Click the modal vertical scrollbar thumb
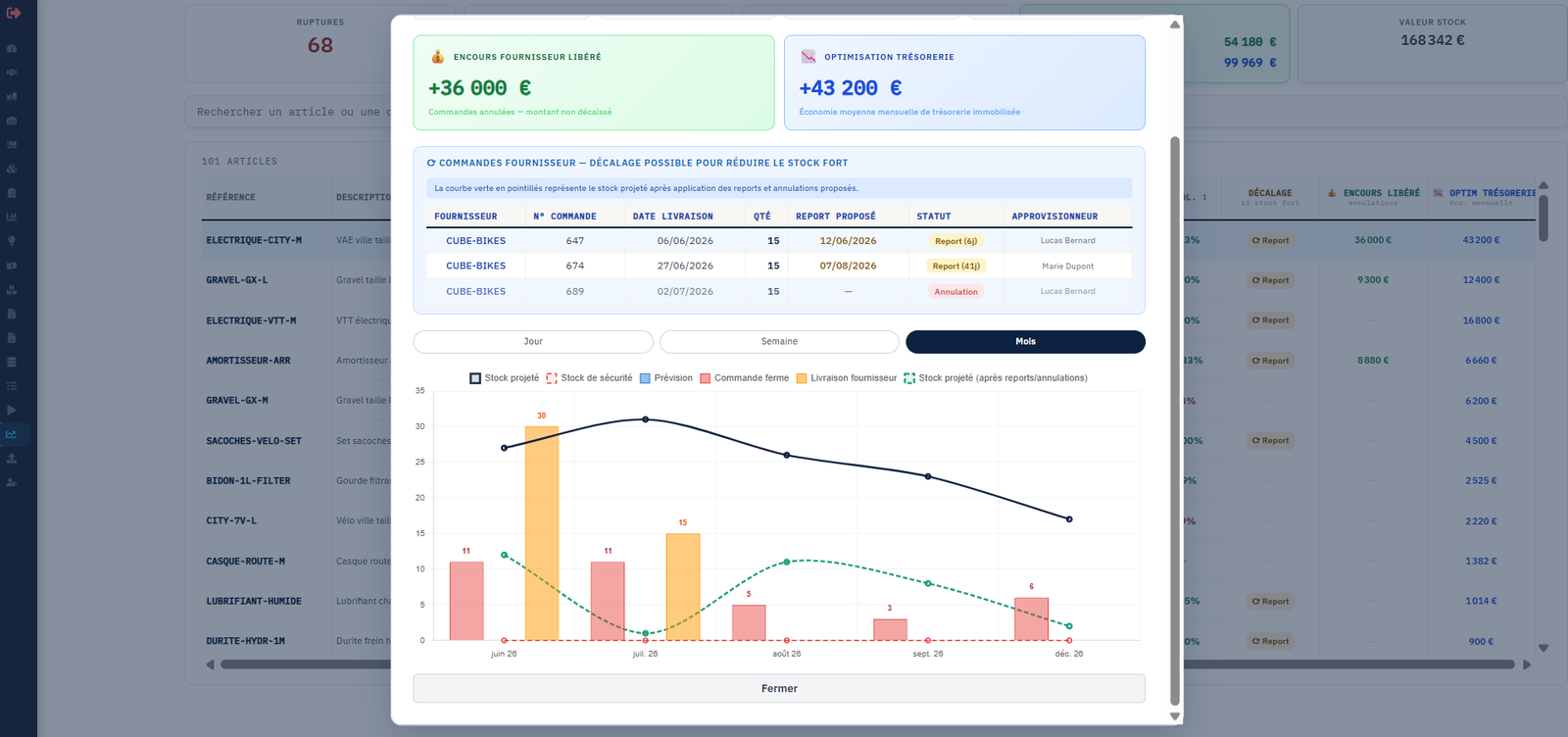1568x737 pixels. click(1175, 421)
